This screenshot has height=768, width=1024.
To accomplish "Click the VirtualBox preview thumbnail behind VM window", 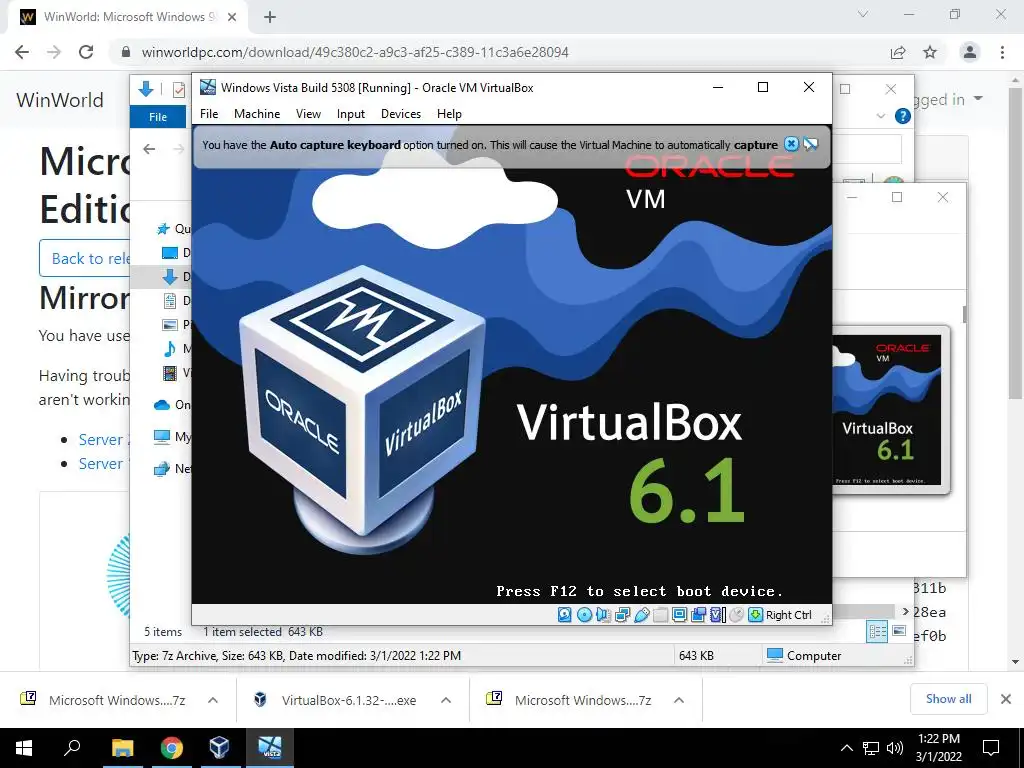I will point(890,410).
